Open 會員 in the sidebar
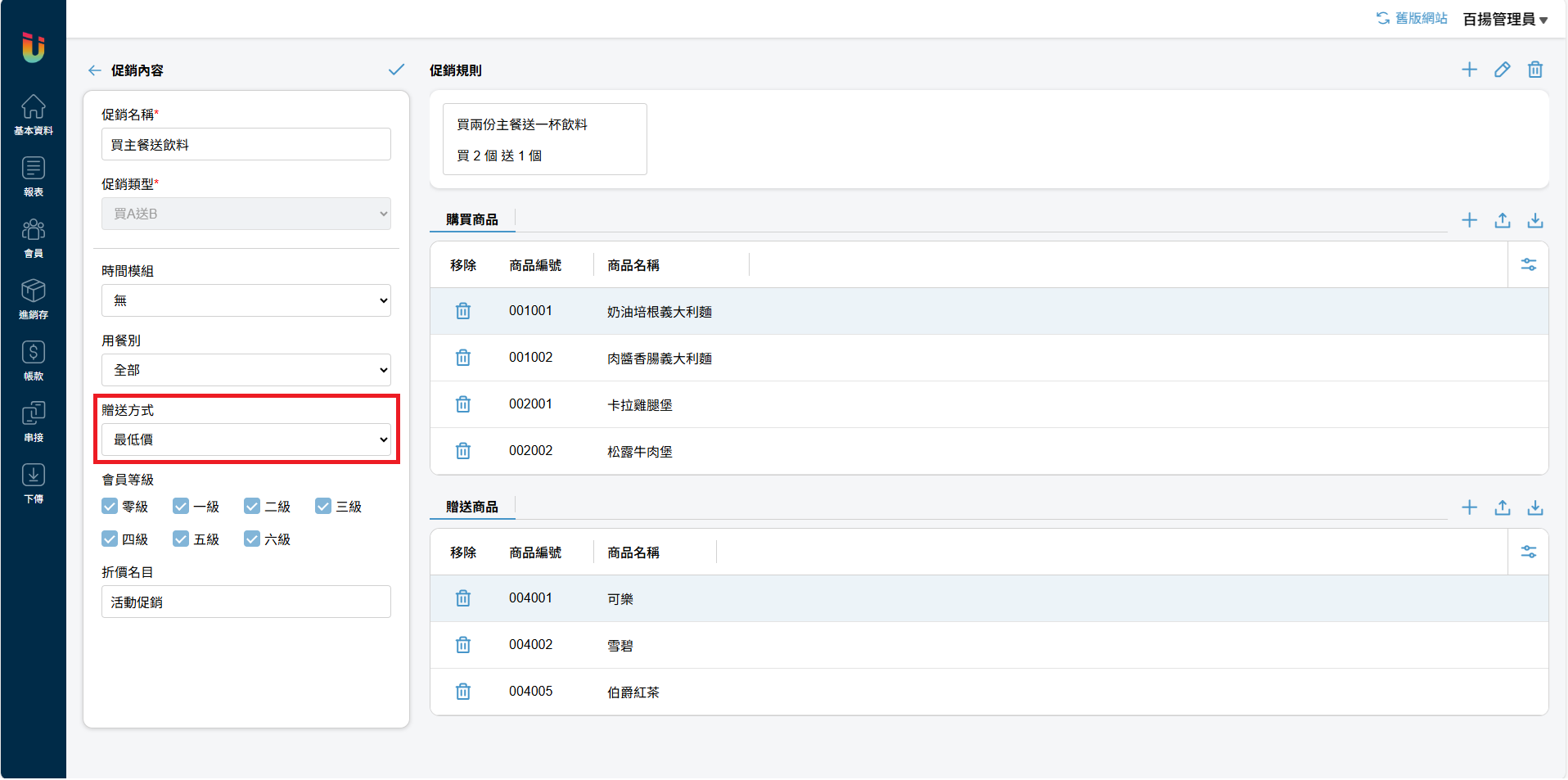Image resolution: width=1568 pixels, height=780 pixels. point(34,238)
